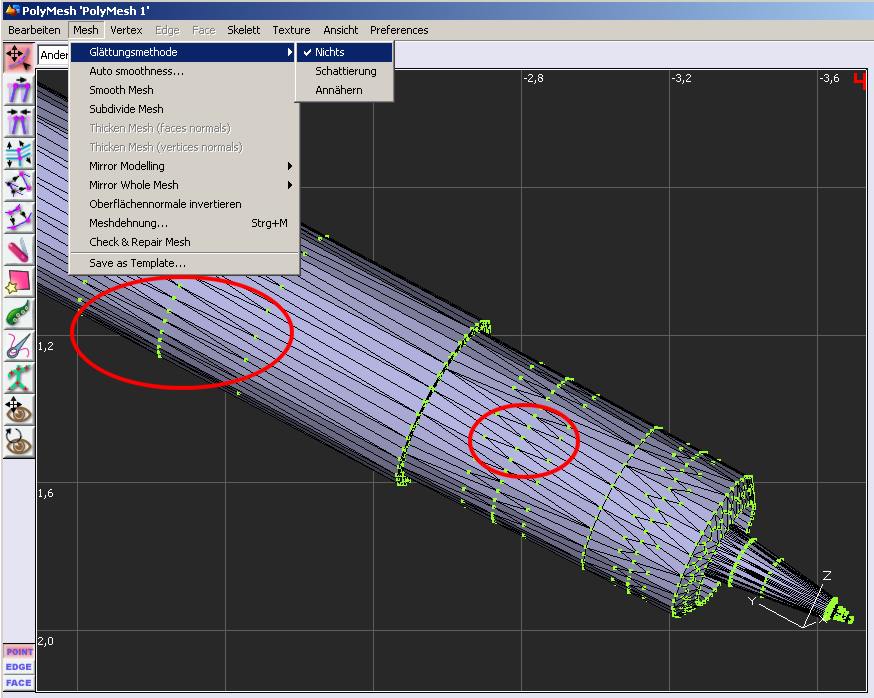Close the open Mesh menu
Screen dimensions: 874x698
[x=85, y=30]
